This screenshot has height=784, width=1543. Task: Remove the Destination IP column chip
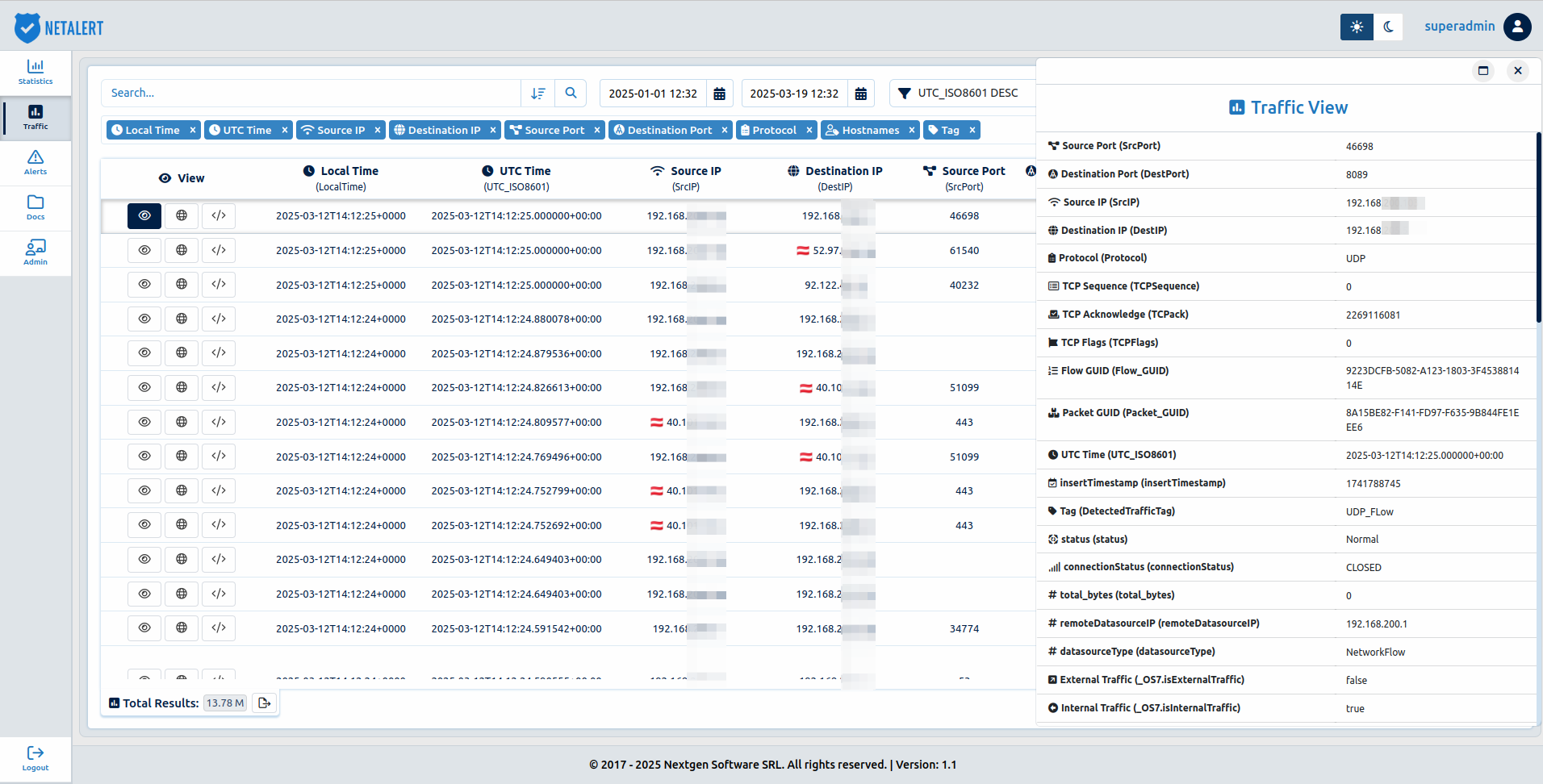click(x=493, y=130)
